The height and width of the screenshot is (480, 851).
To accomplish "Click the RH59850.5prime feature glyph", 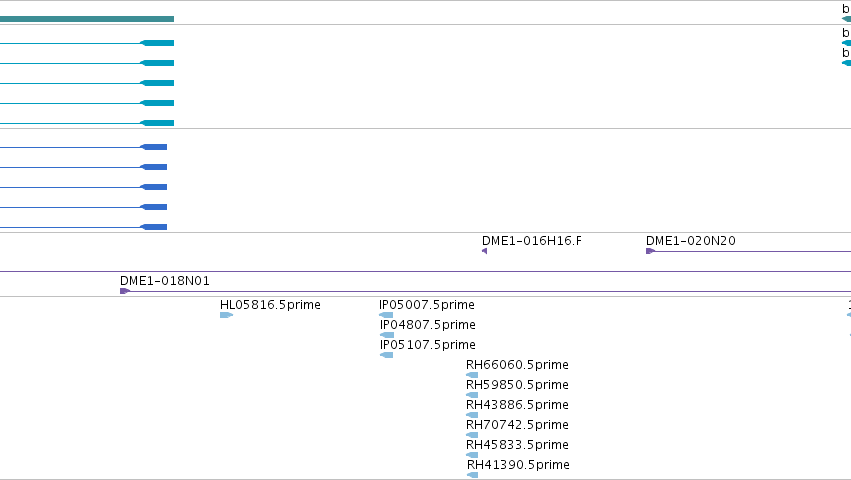I will [472, 395].
